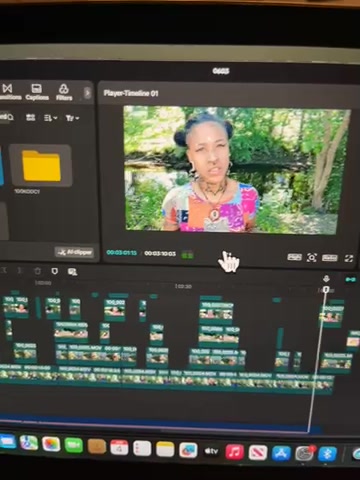Expand more tabs with the arrow
This screenshot has height=480, width=360.
pyautogui.click(x=87, y=93)
